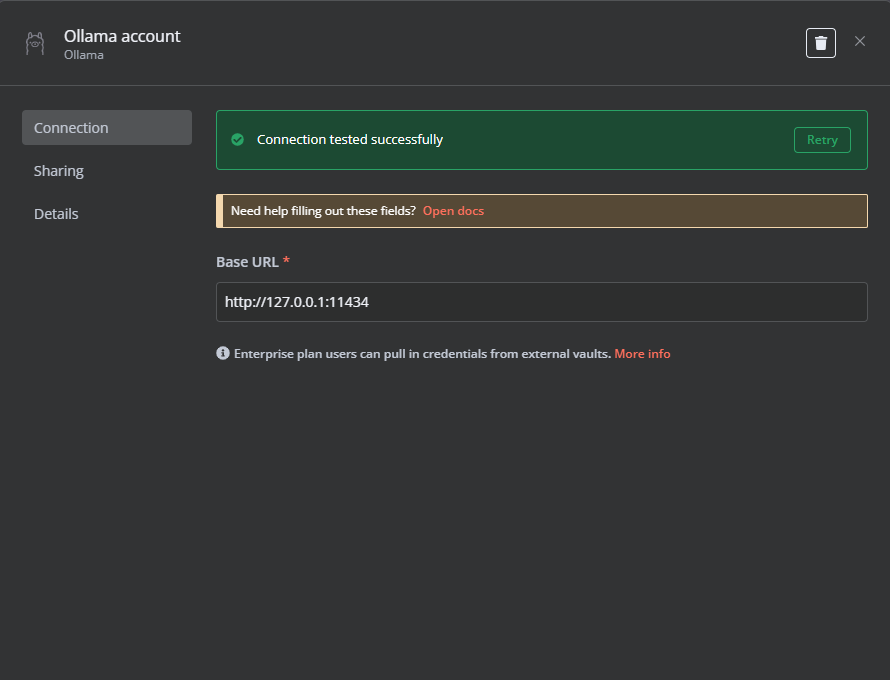Click the yellow accent bar of help banner
Viewport: 890px width, 680px height.
[x=220, y=211]
